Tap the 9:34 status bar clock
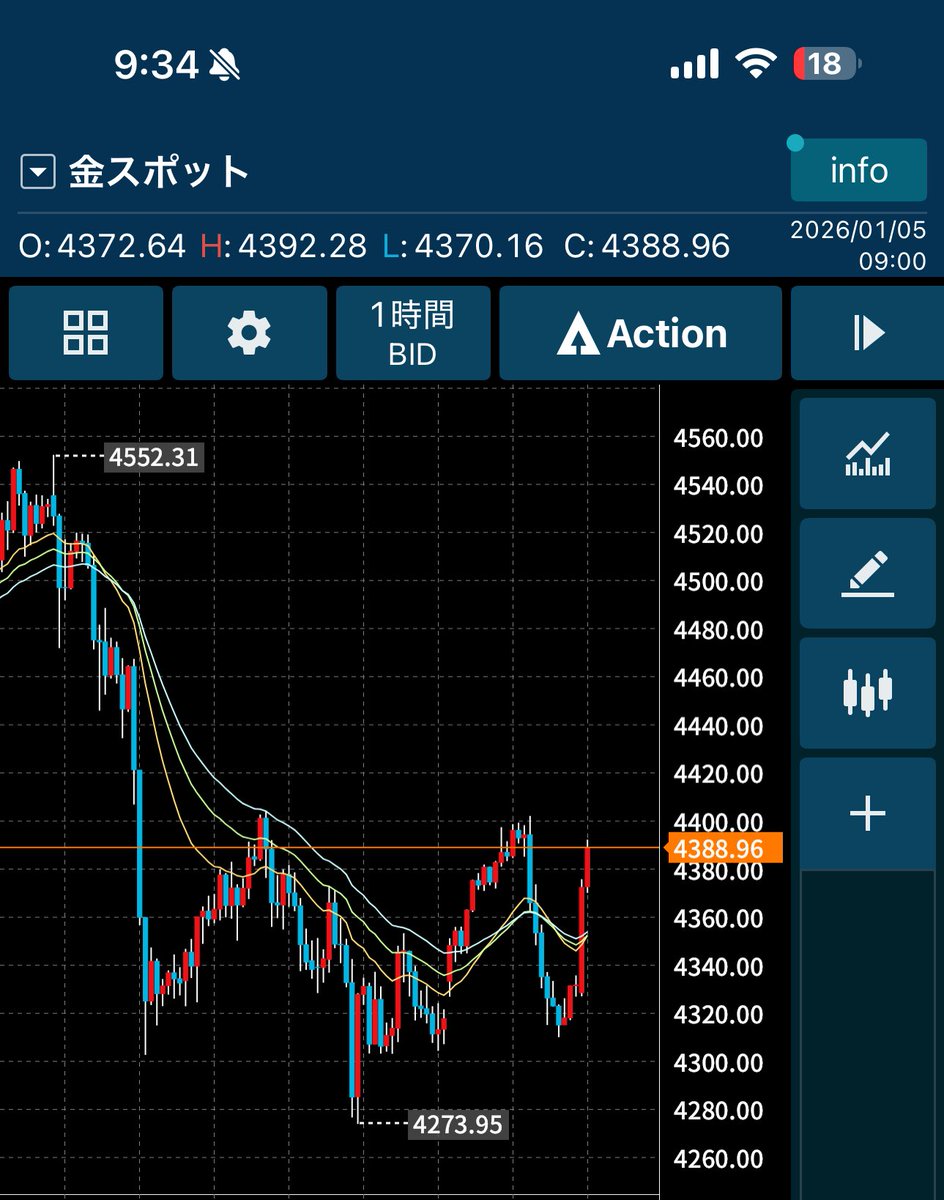944x1200 pixels. click(x=156, y=66)
